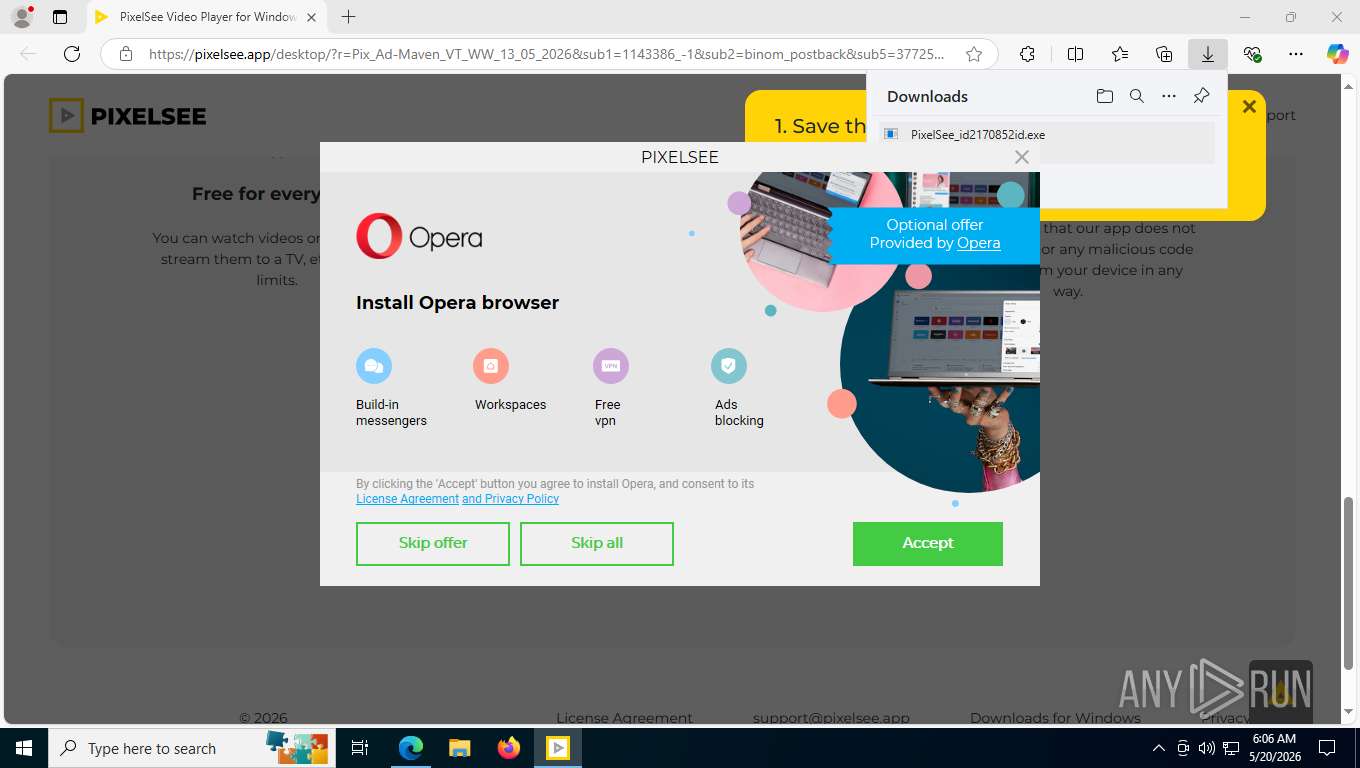Show hidden system tray icons
1360x768 pixels.
click(1159, 748)
